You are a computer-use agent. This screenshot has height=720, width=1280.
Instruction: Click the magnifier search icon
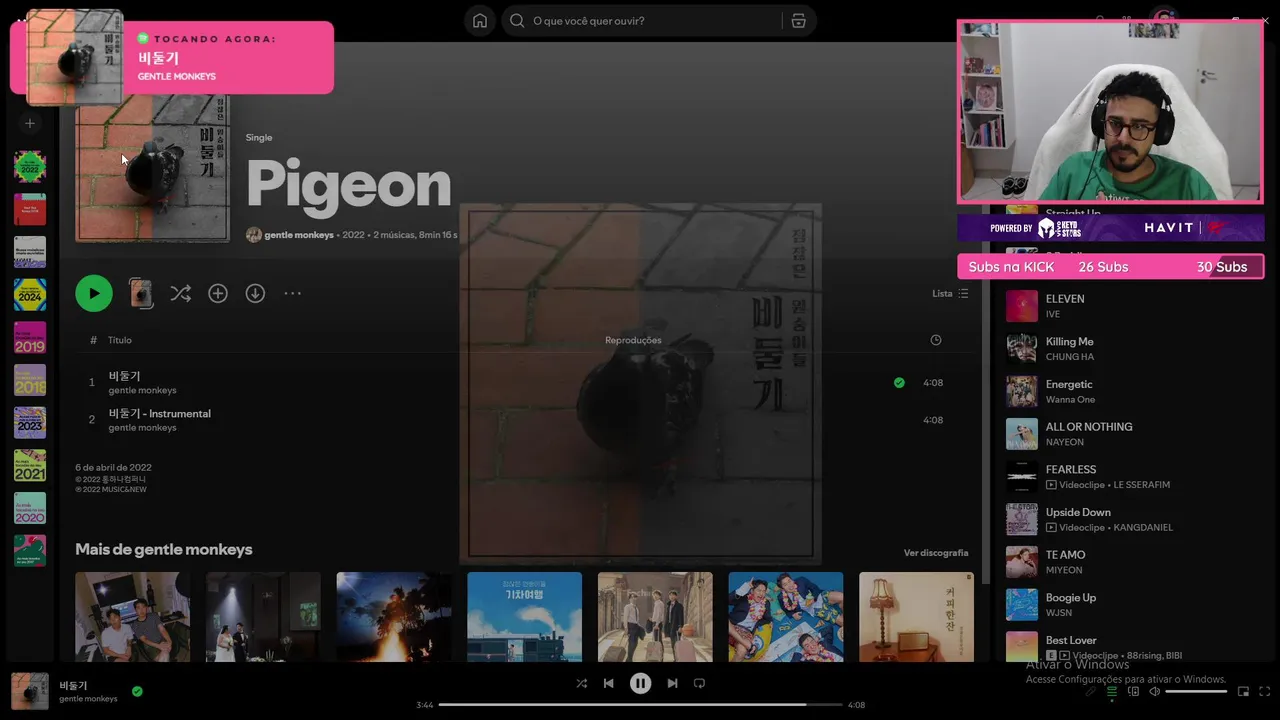coord(517,21)
